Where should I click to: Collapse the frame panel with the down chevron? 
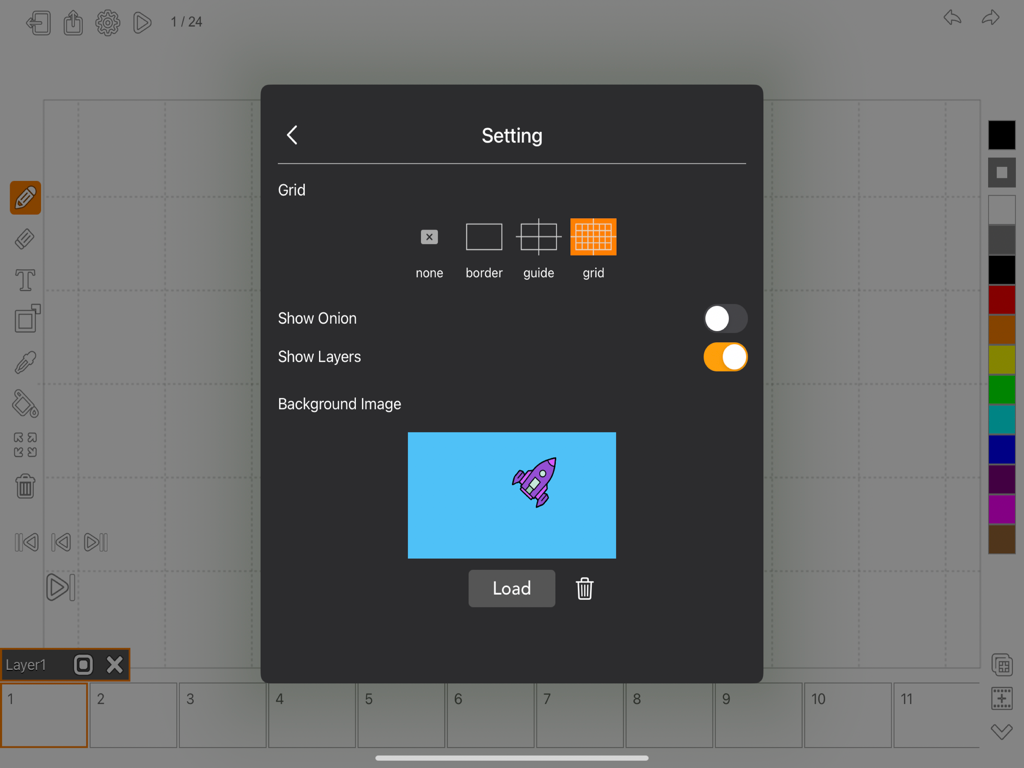1002,733
